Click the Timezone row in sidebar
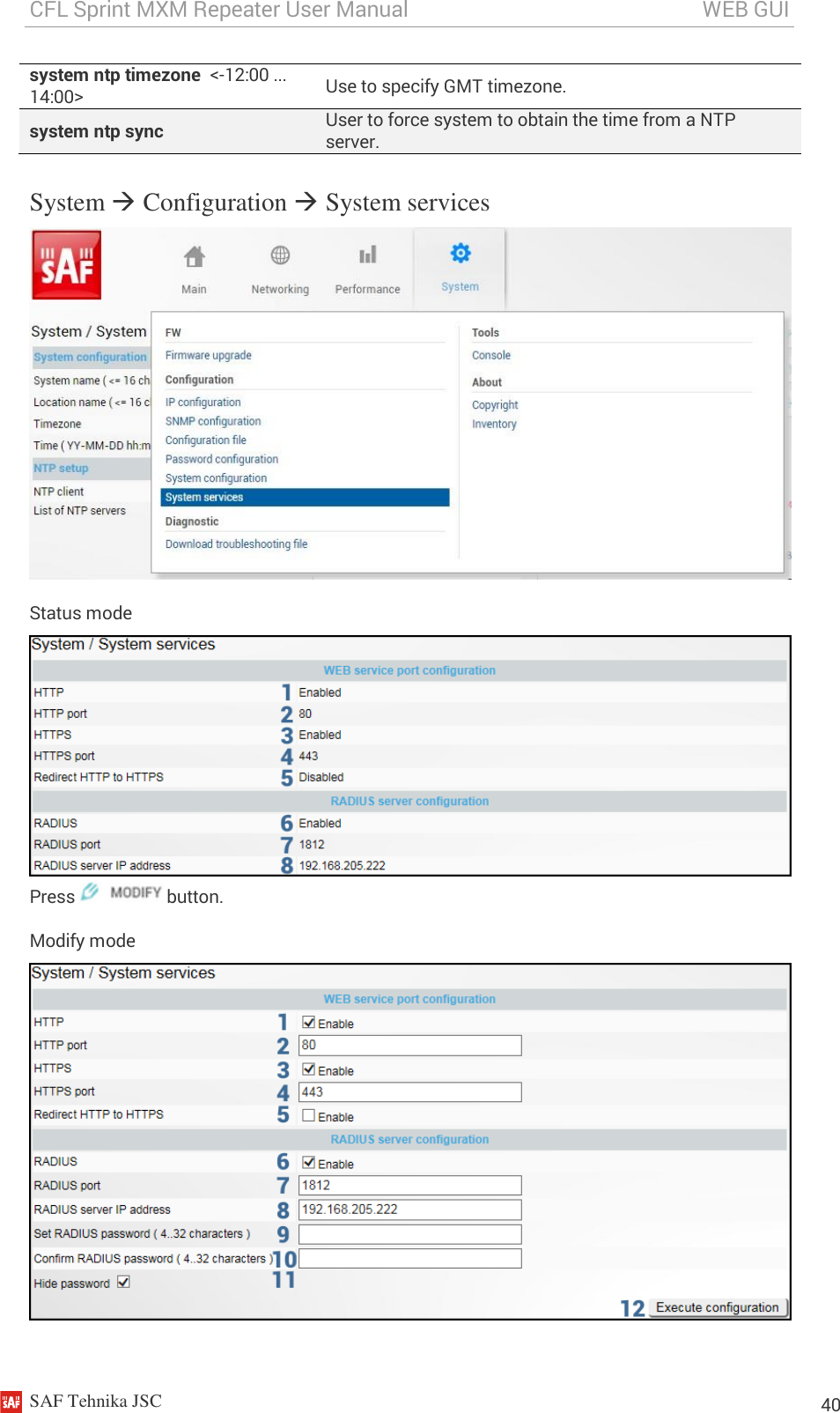The image size is (840, 1413). tap(57, 424)
